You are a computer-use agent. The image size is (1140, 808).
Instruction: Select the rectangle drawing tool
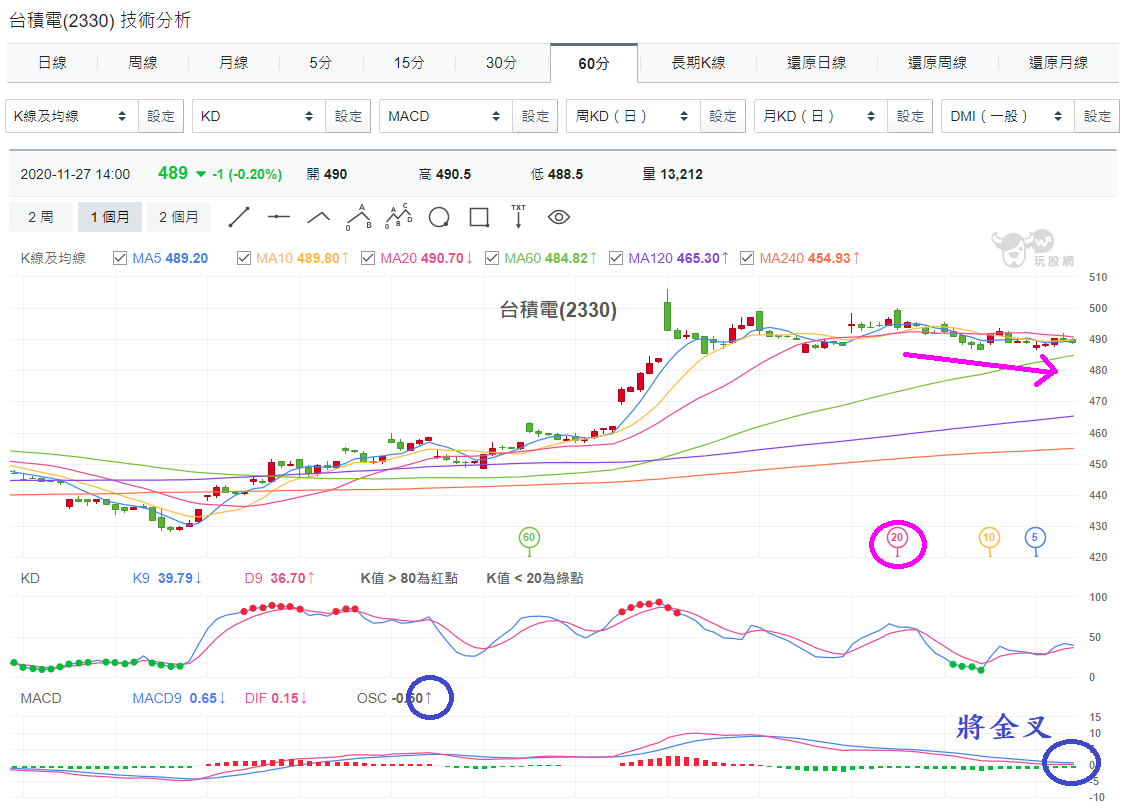479,217
